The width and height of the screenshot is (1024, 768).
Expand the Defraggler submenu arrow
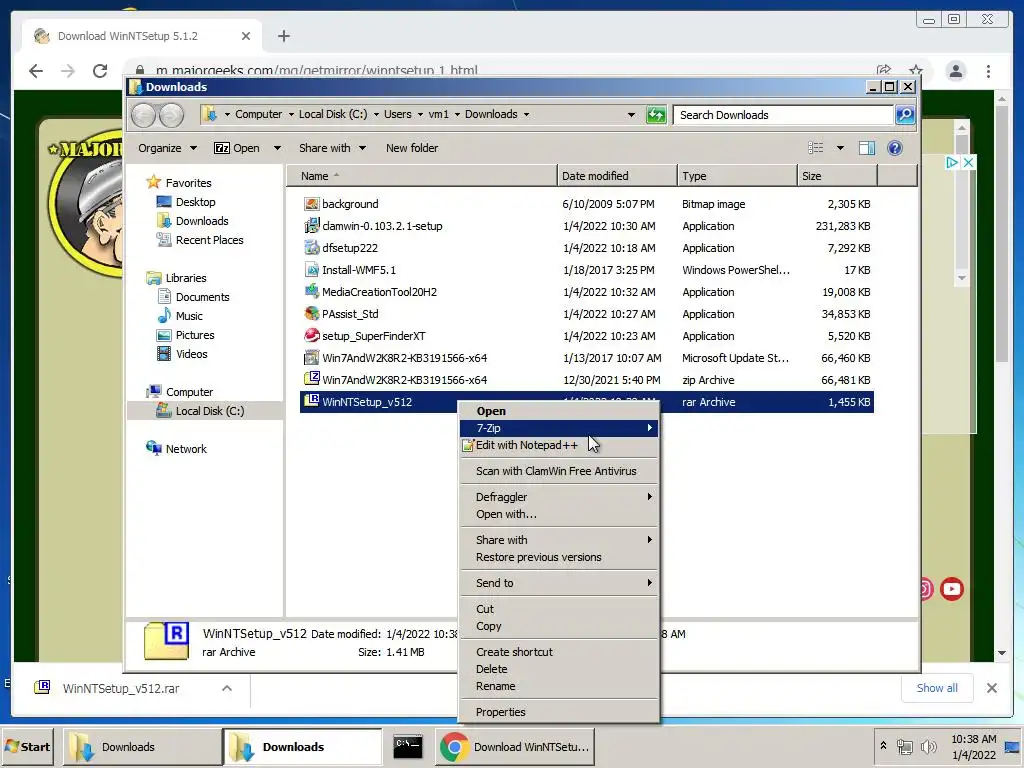649,496
